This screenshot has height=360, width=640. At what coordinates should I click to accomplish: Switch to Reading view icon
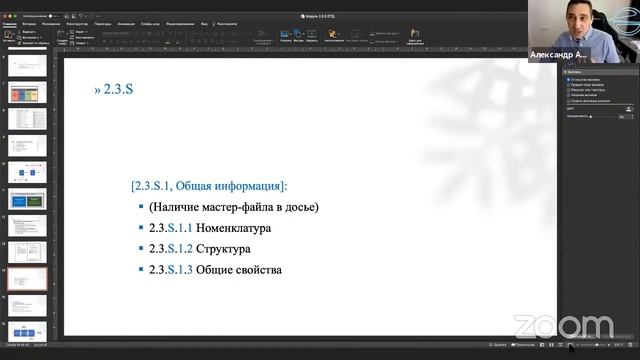[561, 345]
